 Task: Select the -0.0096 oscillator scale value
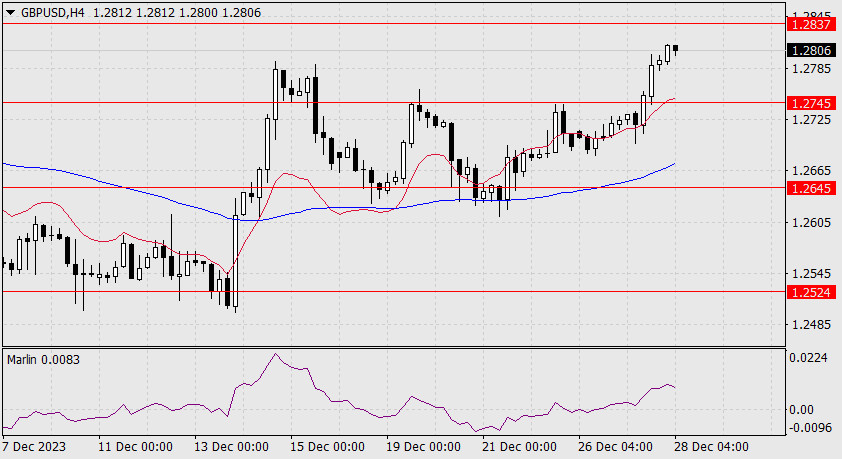(x=809, y=428)
